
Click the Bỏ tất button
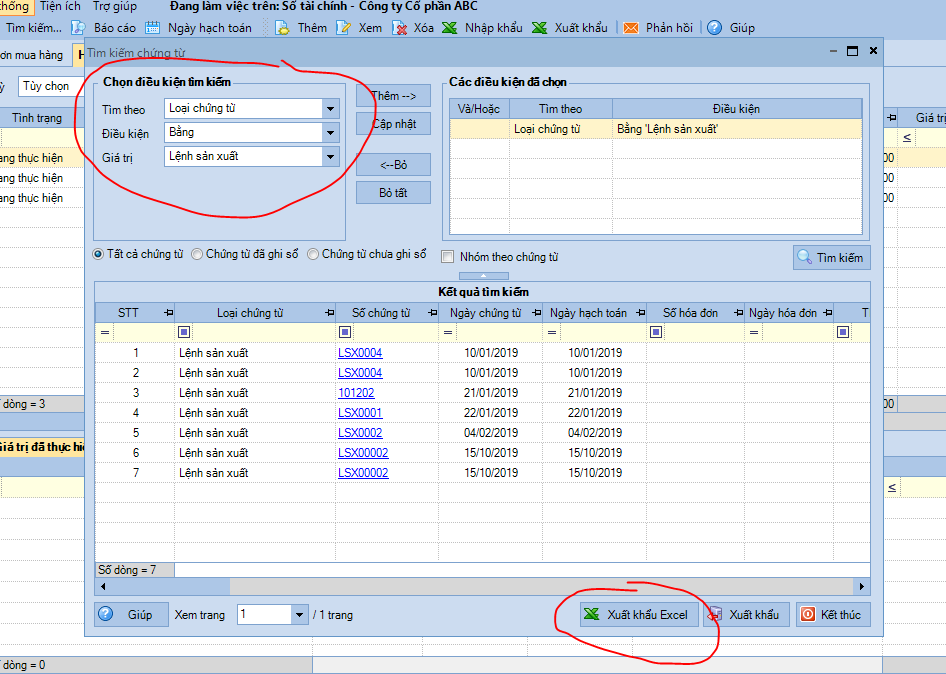pyautogui.click(x=393, y=193)
